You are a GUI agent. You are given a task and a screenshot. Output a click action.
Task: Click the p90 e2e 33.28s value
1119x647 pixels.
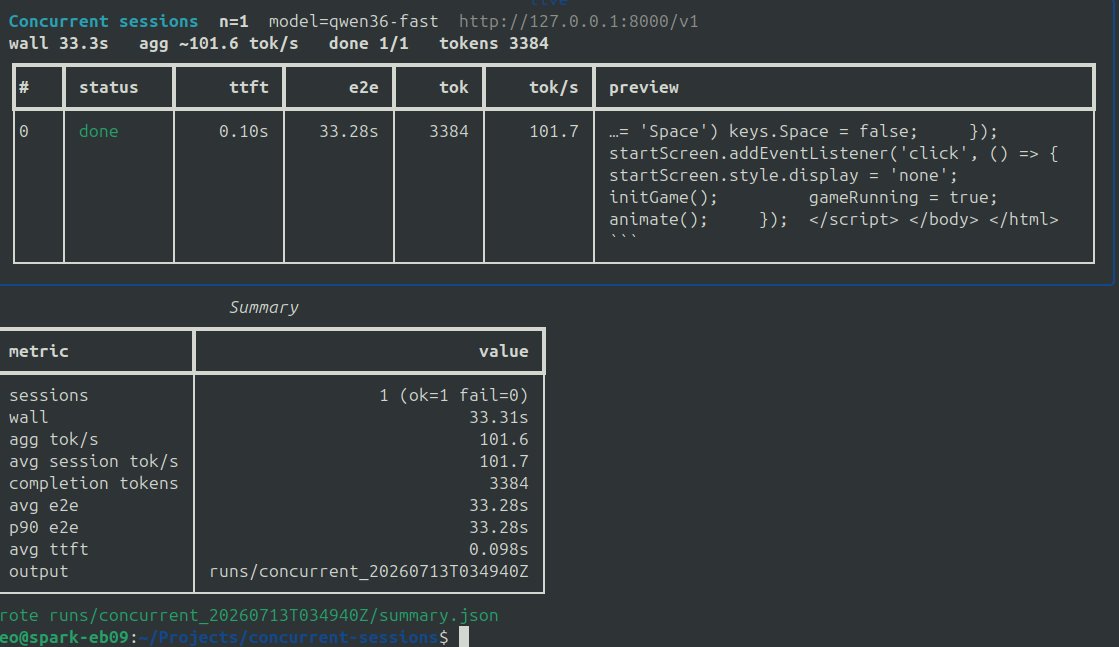(x=499, y=528)
